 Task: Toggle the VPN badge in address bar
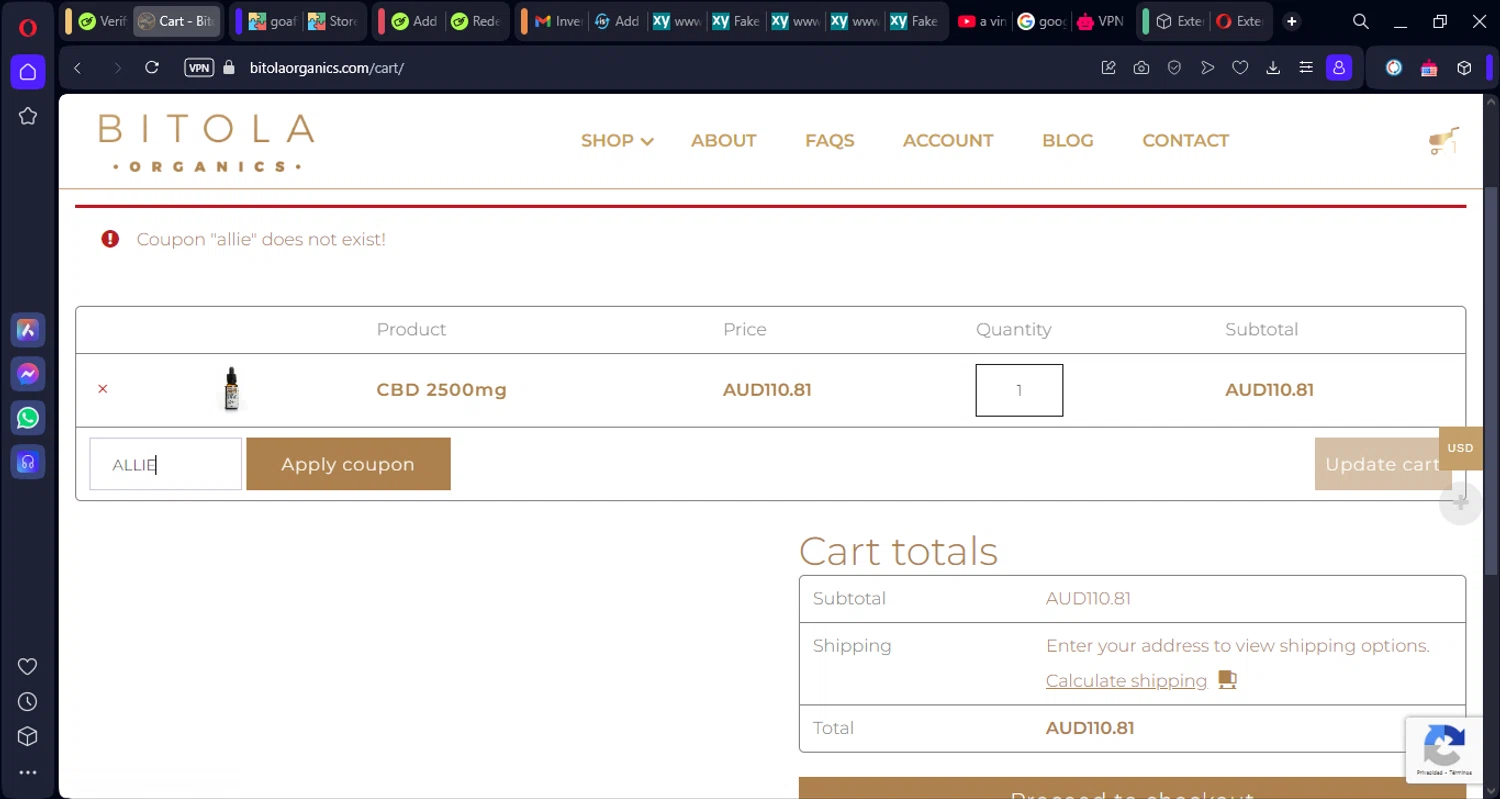pyautogui.click(x=199, y=68)
